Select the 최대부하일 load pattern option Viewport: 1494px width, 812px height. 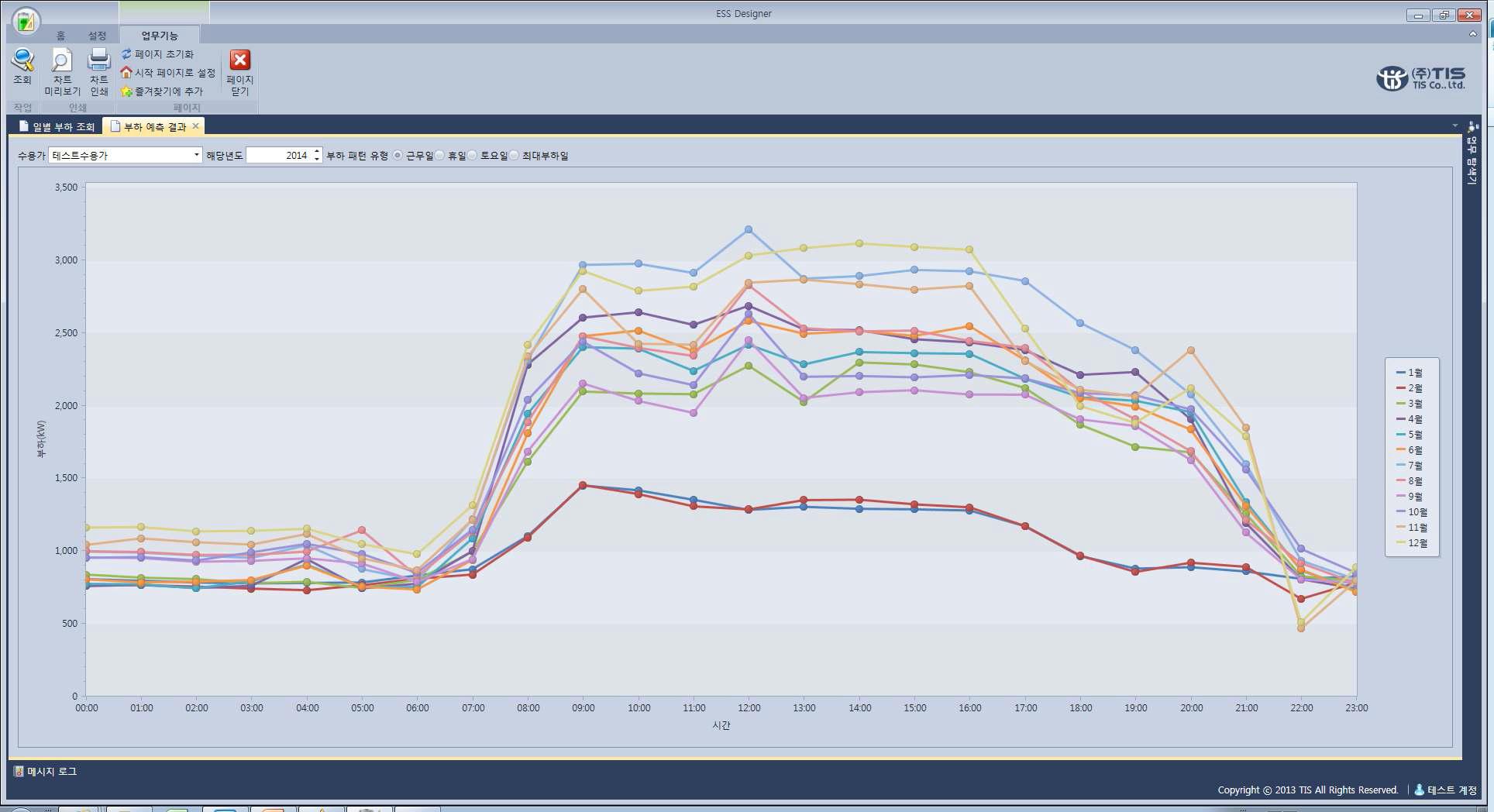coord(539,156)
